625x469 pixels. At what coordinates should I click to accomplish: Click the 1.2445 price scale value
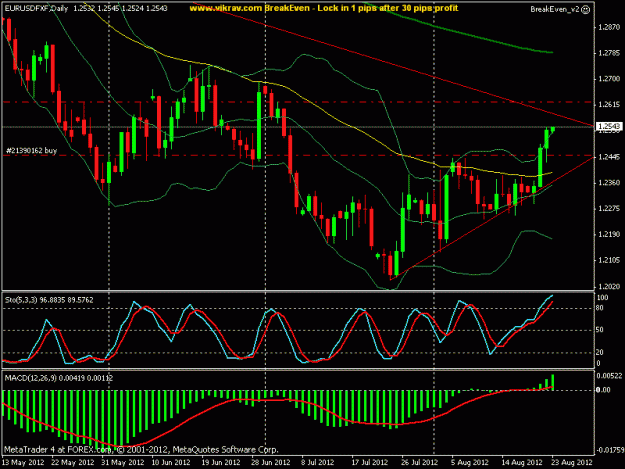pyautogui.click(x=609, y=157)
